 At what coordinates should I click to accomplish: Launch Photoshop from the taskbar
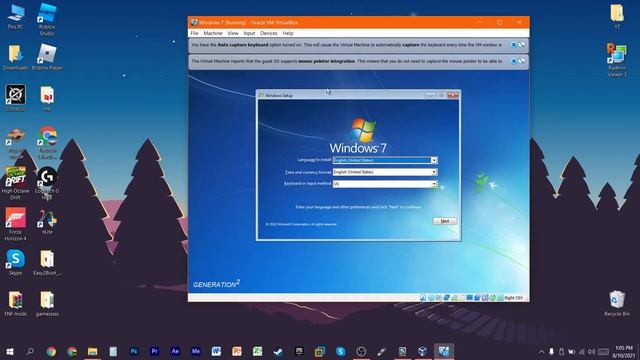[134, 351]
